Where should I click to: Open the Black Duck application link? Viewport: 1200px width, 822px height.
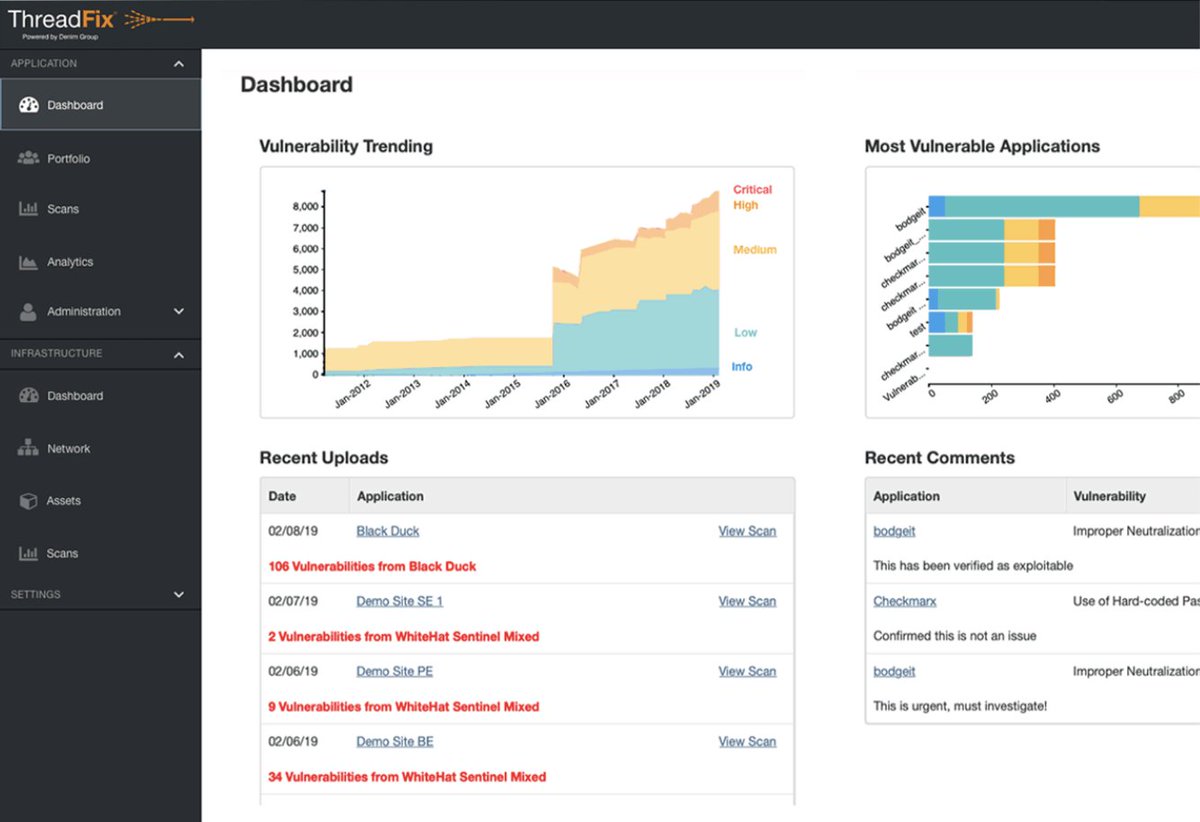[388, 531]
